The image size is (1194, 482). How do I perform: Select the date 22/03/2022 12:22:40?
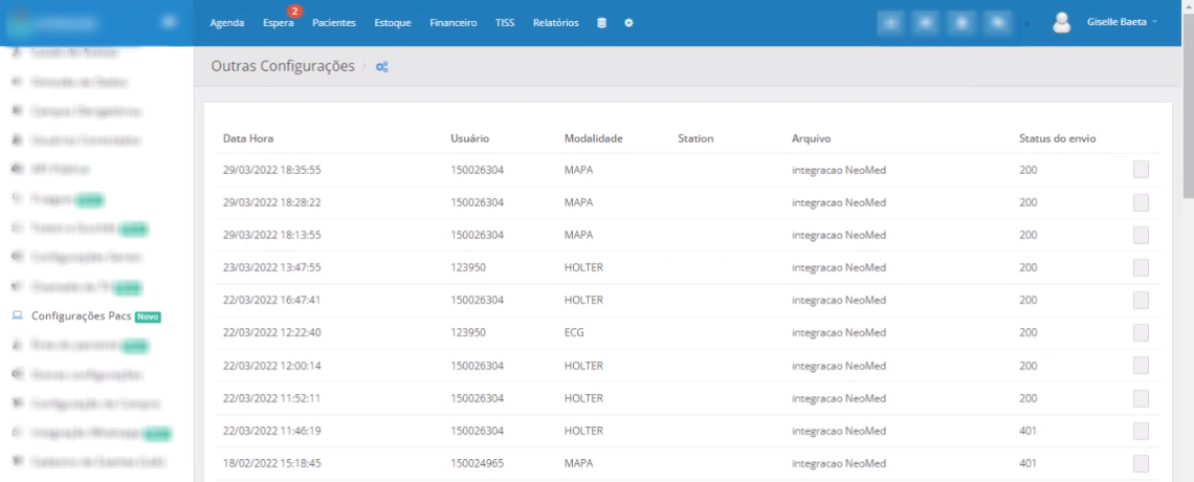pos(272,333)
